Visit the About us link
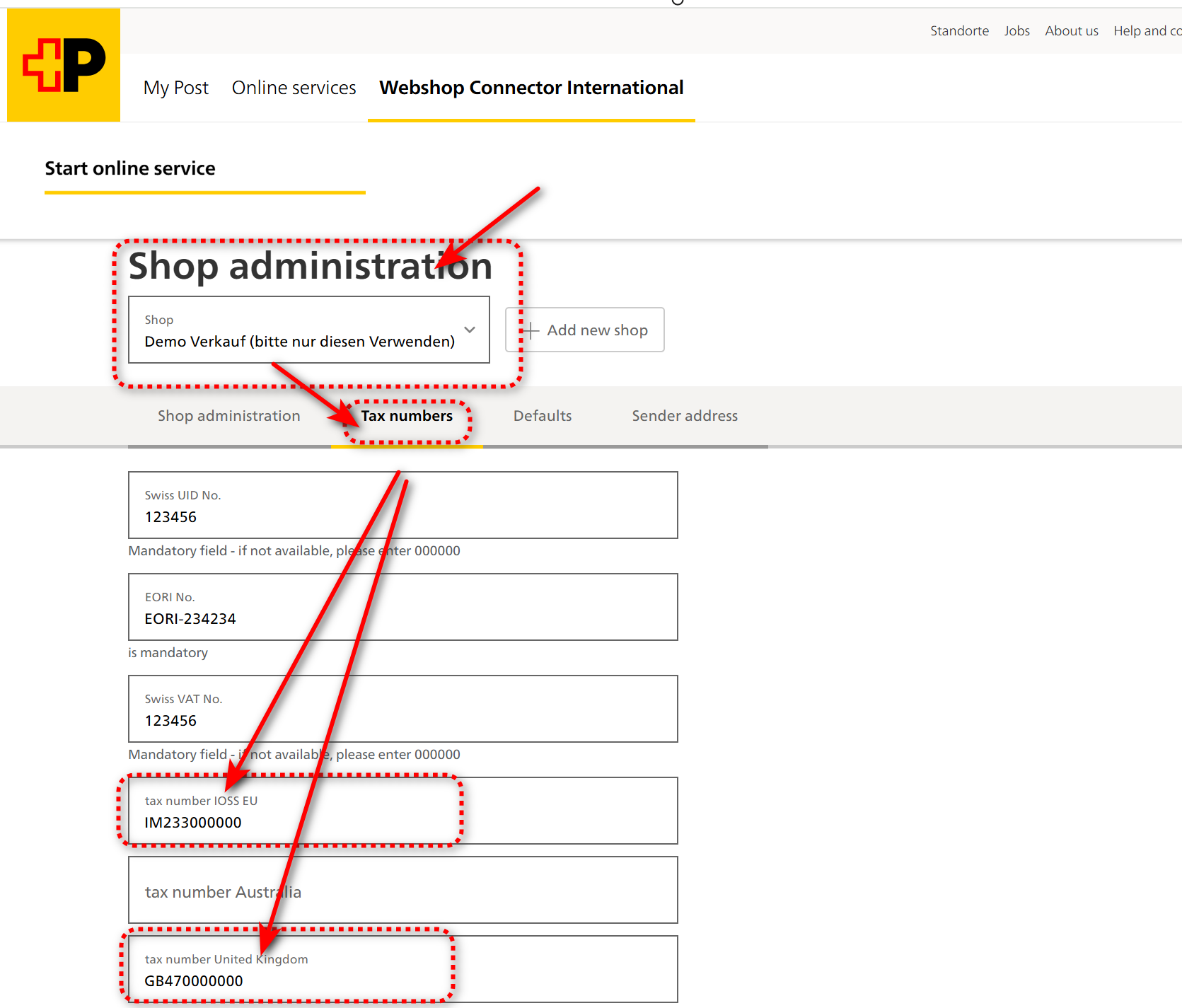The image size is (1182, 1008). [x=1071, y=31]
